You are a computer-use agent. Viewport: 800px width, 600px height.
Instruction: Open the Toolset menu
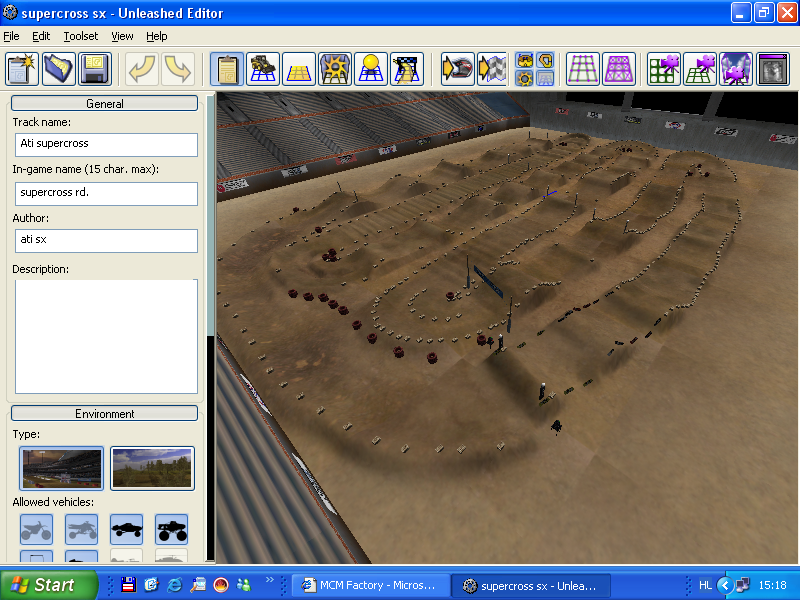point(81,36)
